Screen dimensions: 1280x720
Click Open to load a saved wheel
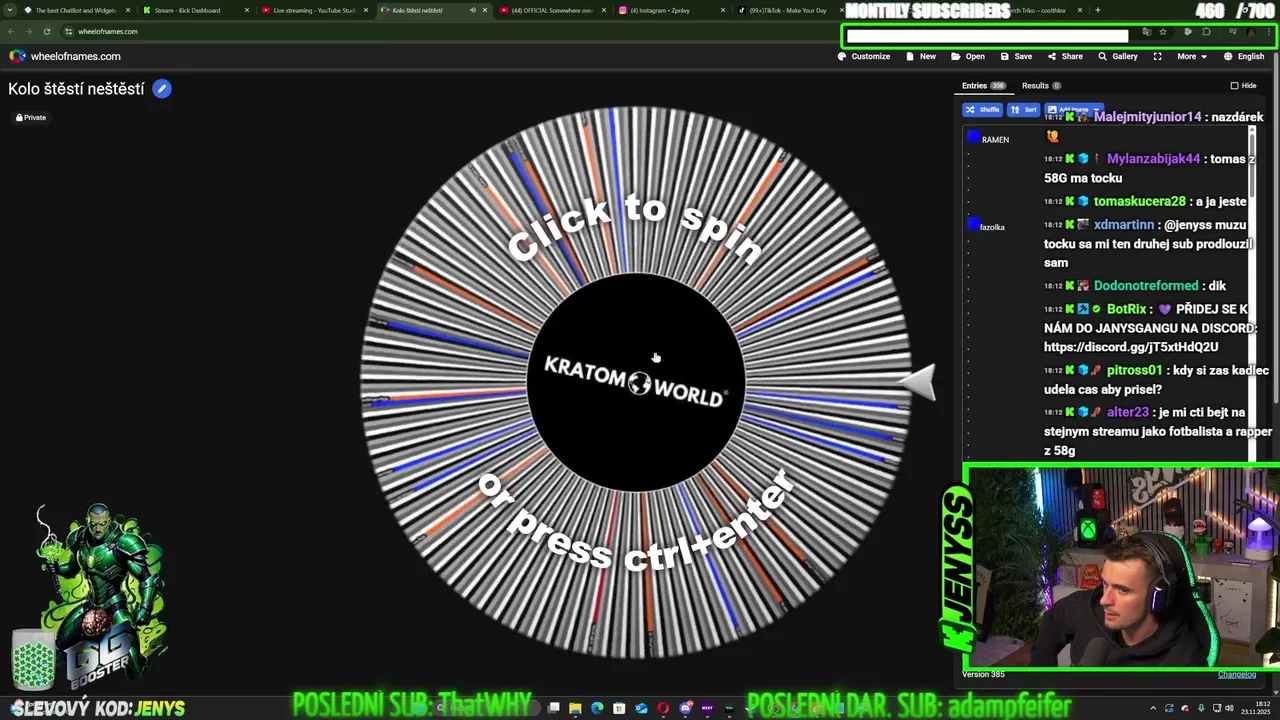tap(968, 56)
